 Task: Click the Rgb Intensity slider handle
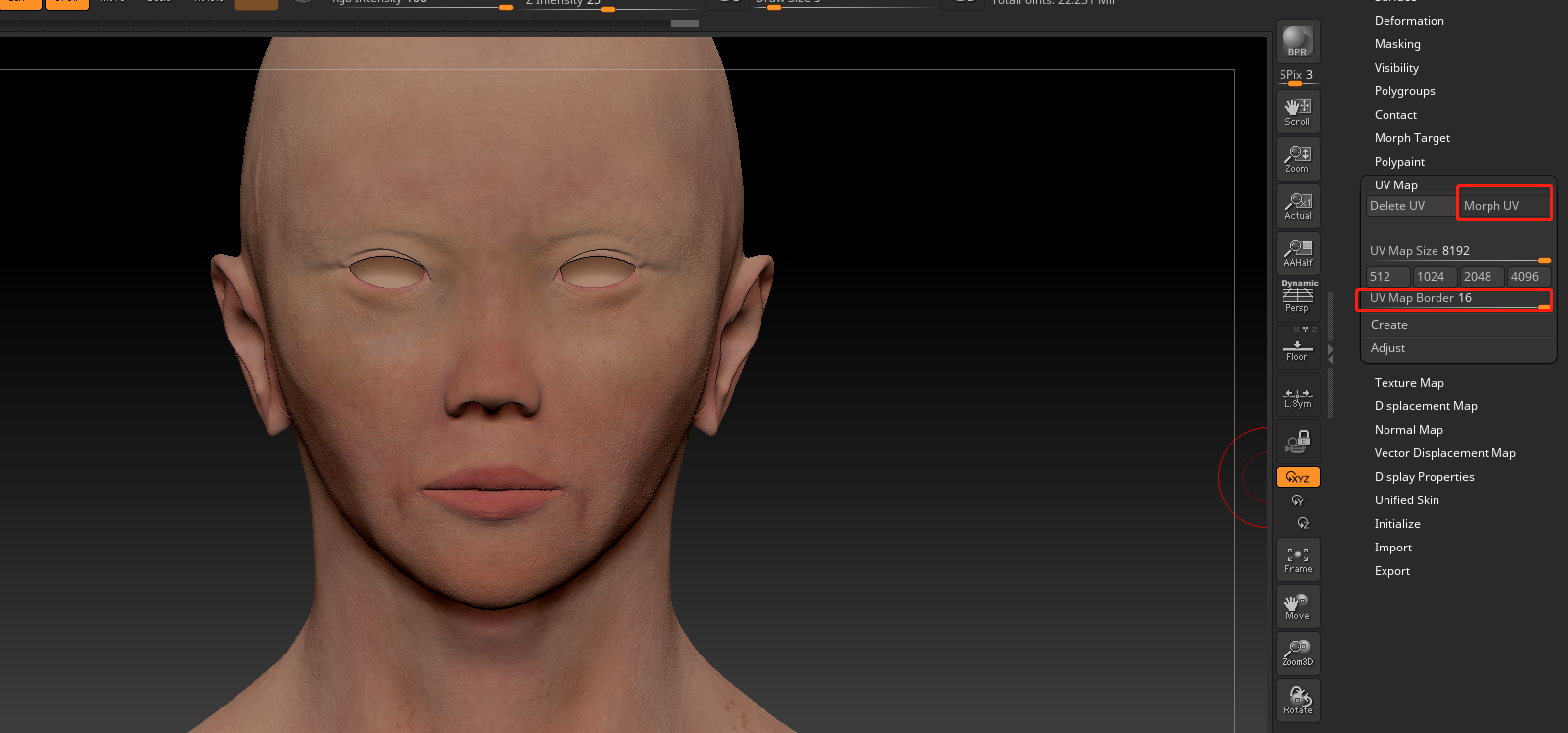tap(506, 8)
